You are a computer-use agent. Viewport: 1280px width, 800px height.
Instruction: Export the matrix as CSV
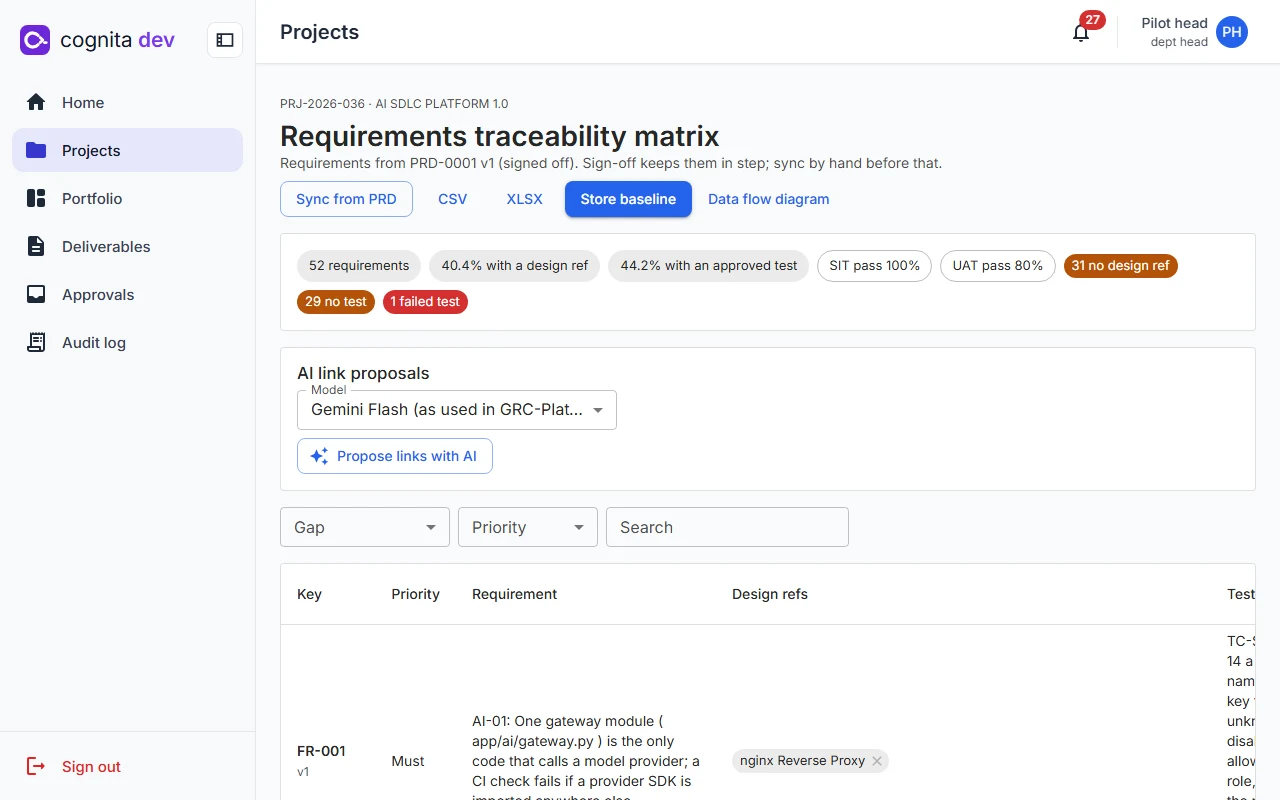click(x=453, y=199)
